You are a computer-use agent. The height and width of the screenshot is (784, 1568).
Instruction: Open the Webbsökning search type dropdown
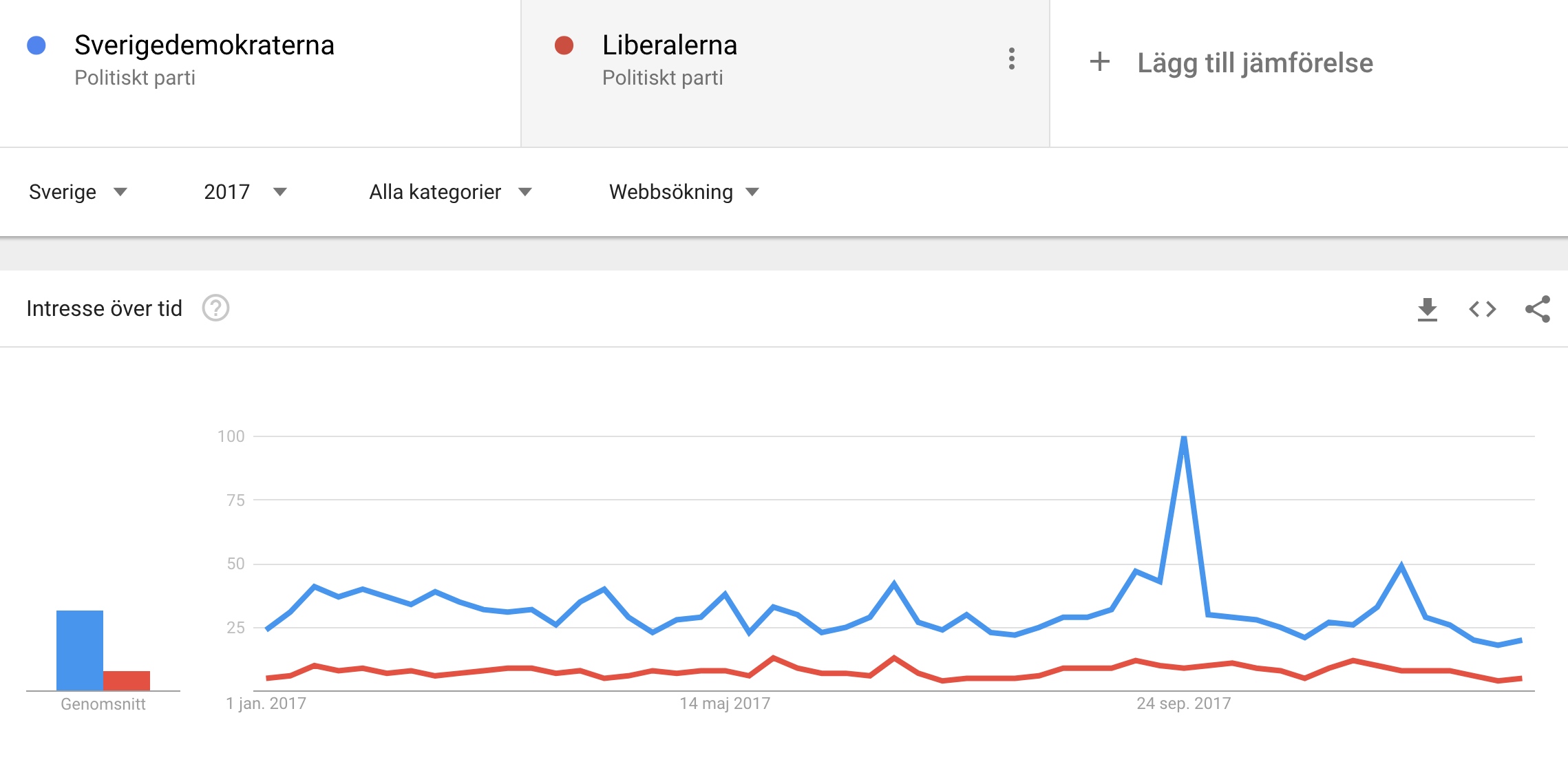[x=684, y=192]
